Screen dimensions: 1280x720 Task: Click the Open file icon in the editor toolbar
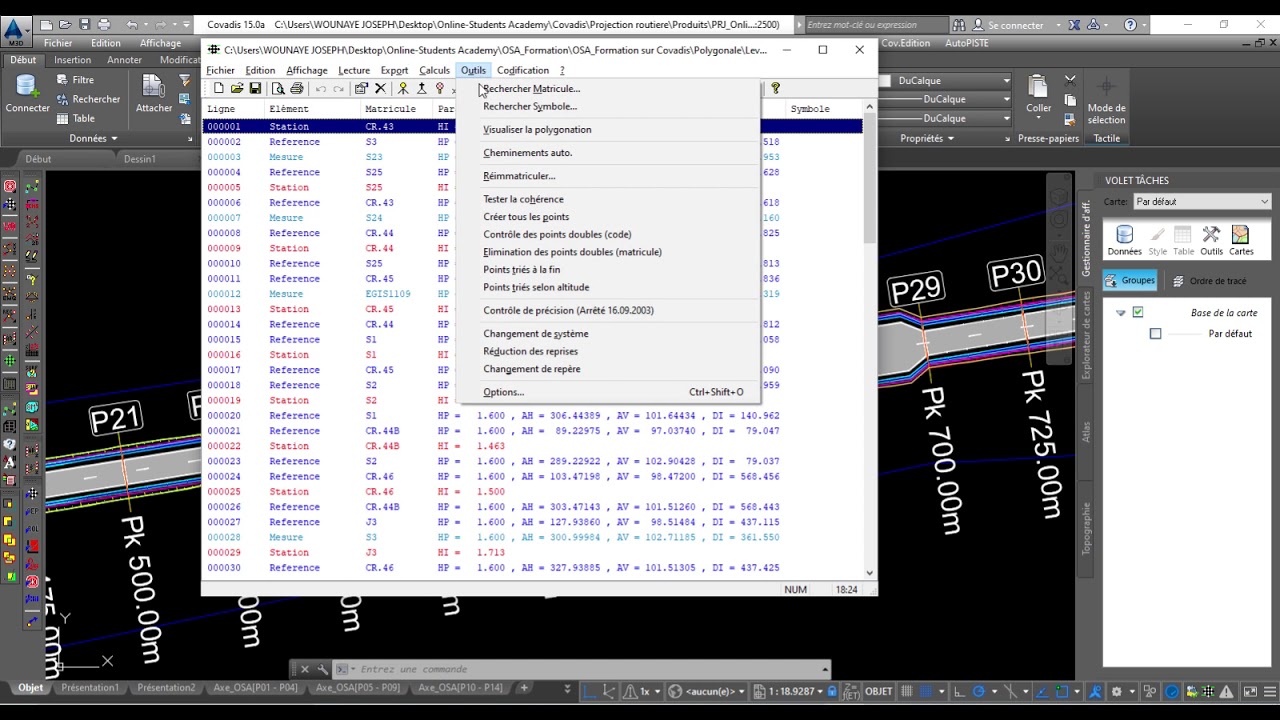pos(236,89)
